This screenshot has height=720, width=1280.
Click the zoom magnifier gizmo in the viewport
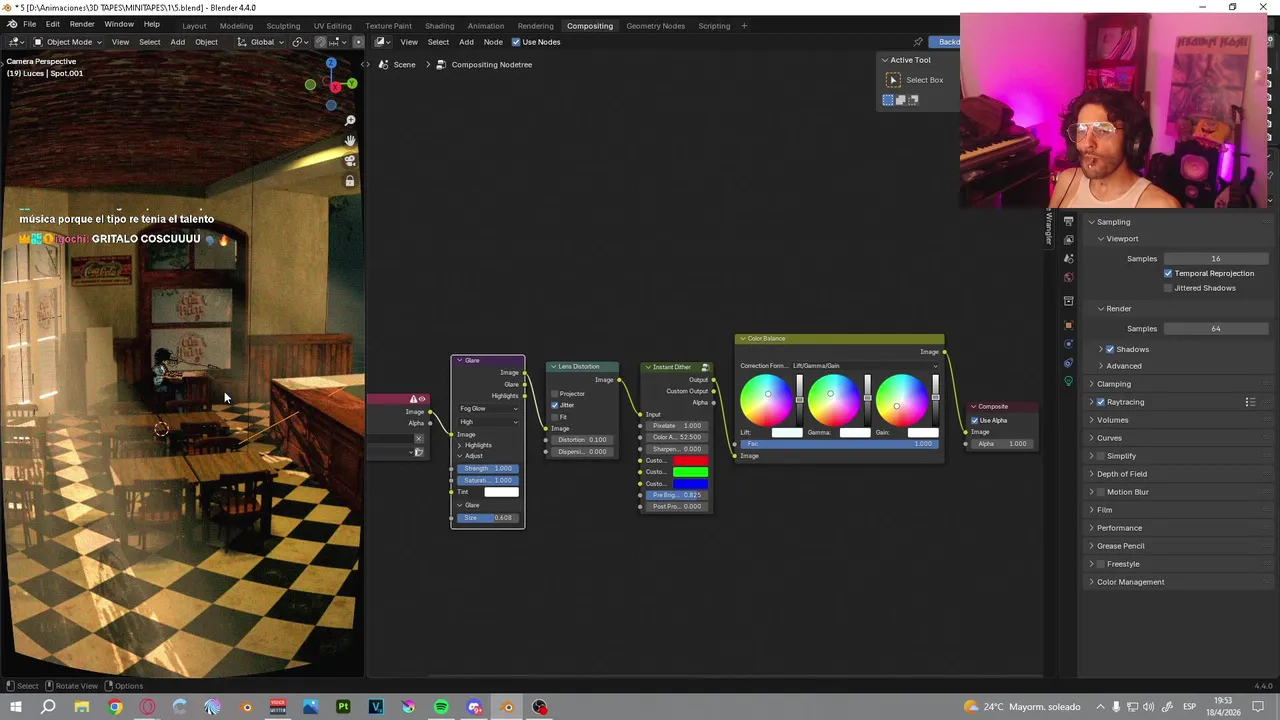pos(350,120)
